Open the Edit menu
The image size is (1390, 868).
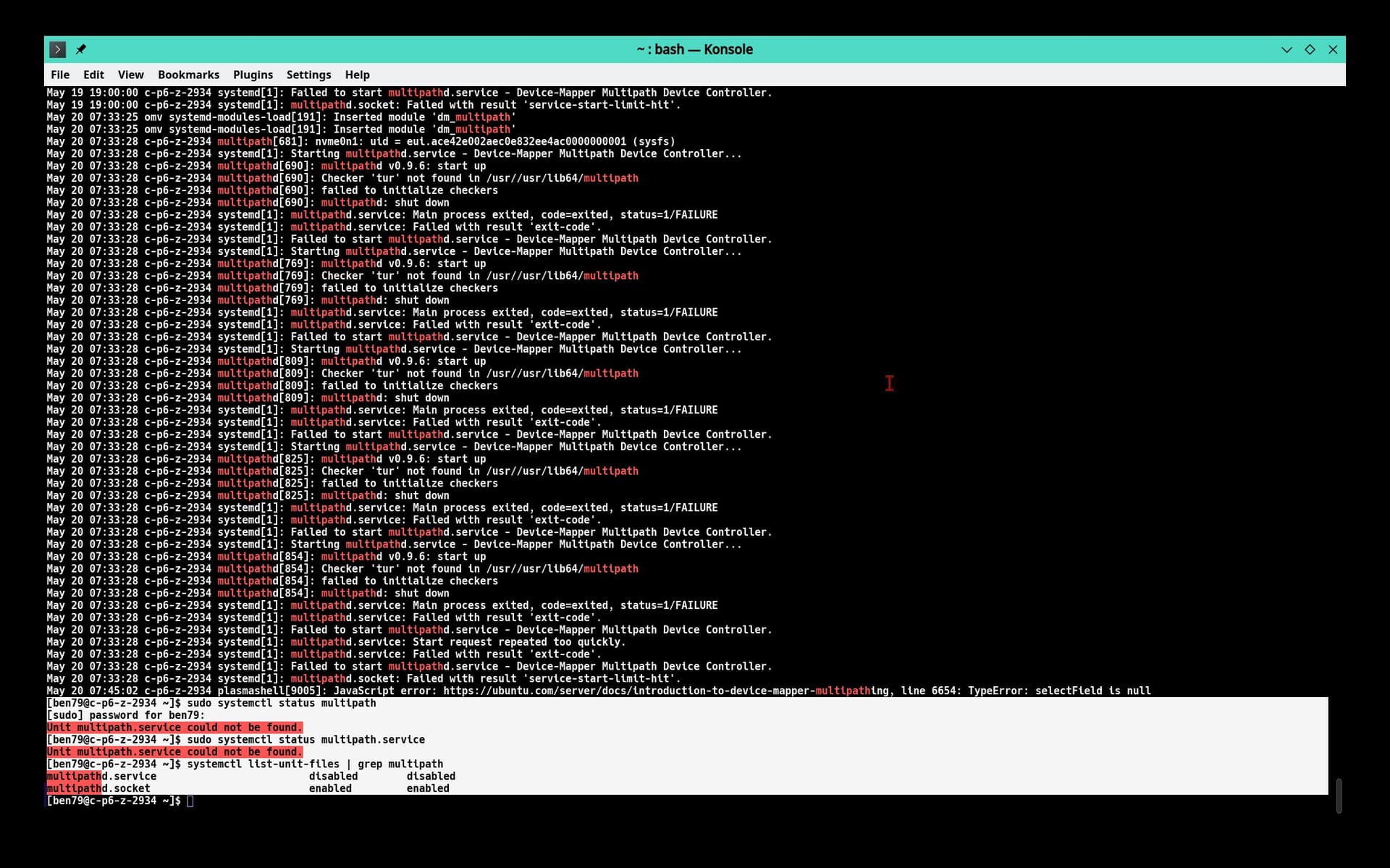pyautogui.click(x=93, y=75)
